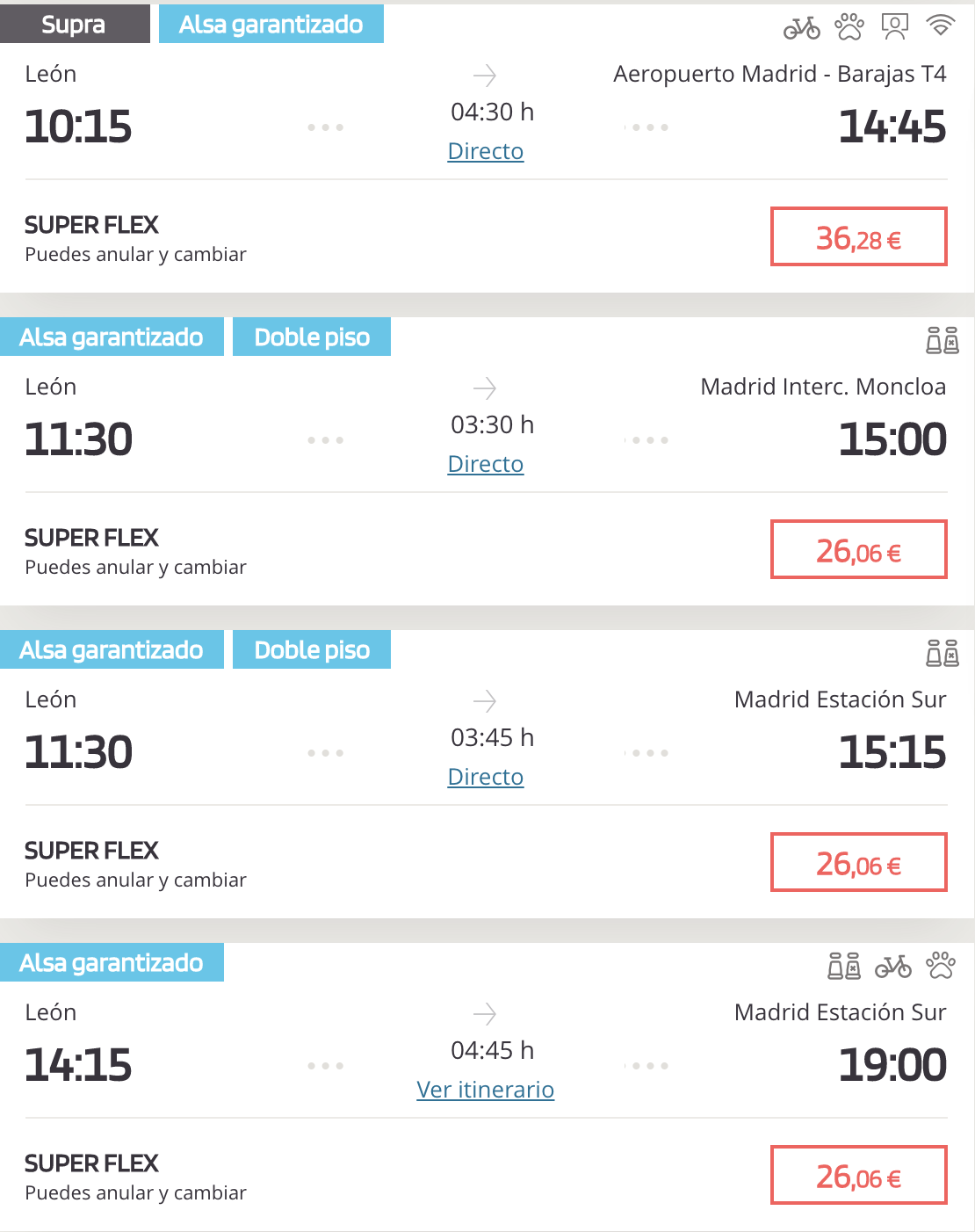The width and height of the screenshot is (975, 1232).
Task: Open the Directo link for the 03:45 h trip
Action: 486,777
